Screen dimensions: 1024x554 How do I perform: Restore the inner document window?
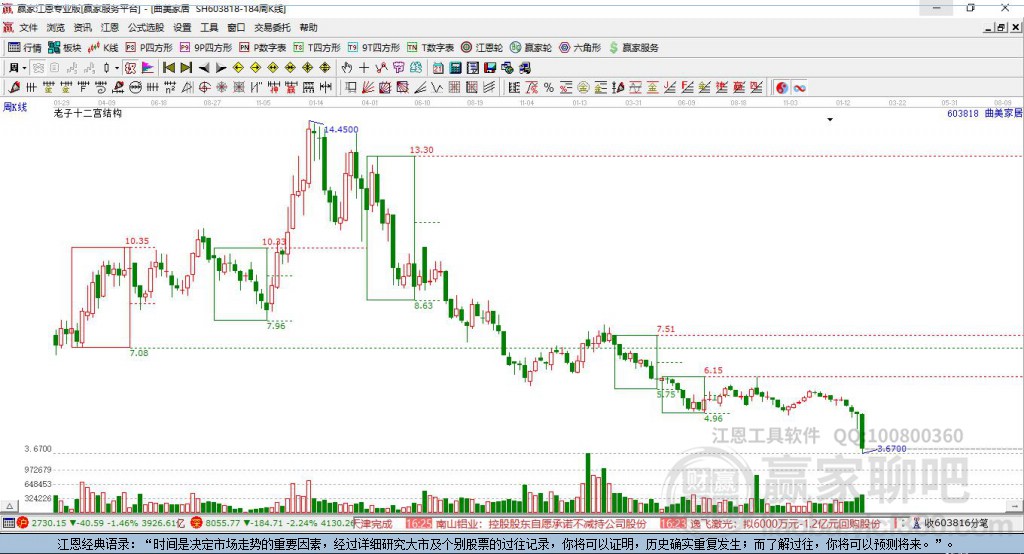coord(1001,27)
